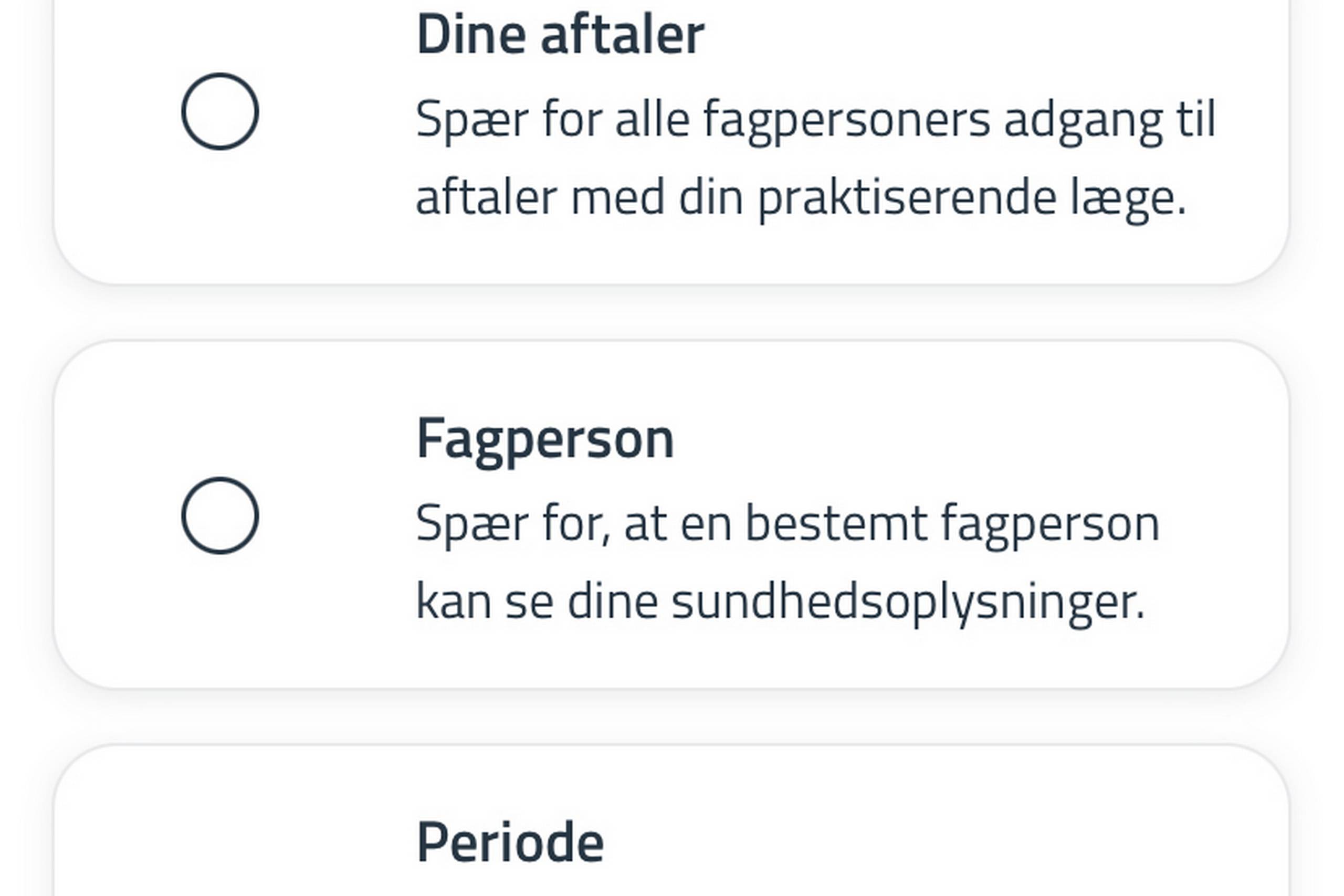Click the Fagperson heading
This screenshot has width=1344, height=896.
[x=545, y=439]
